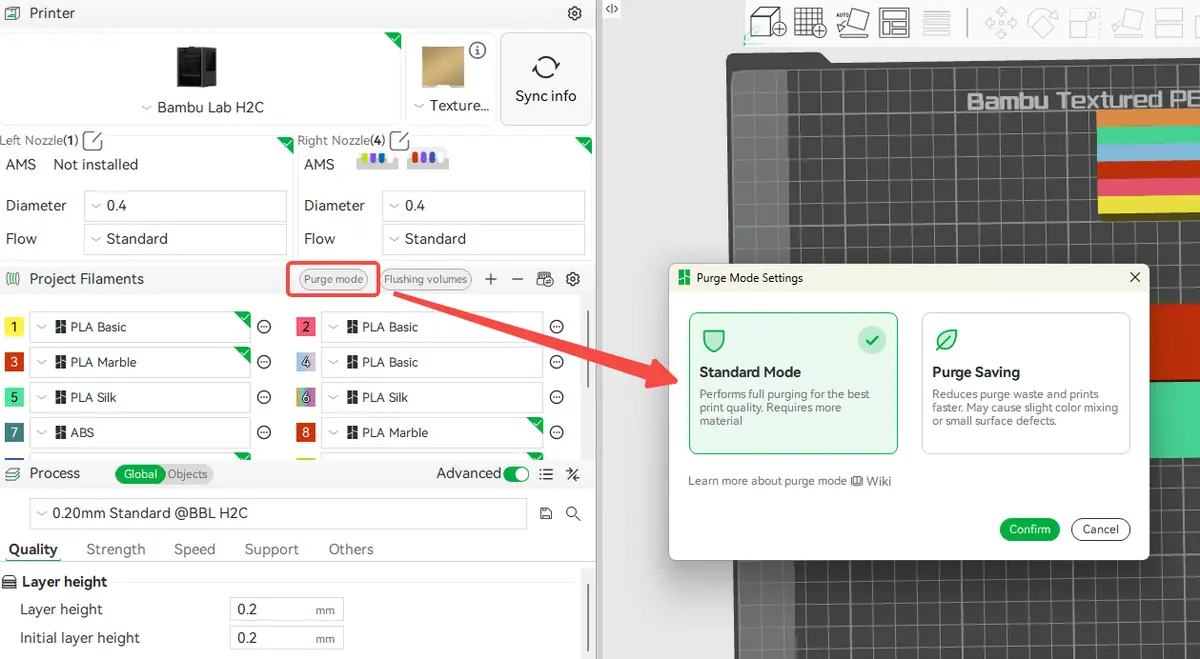Click the Flushing volumes button

pyautogui.click(x=426, y=279)
